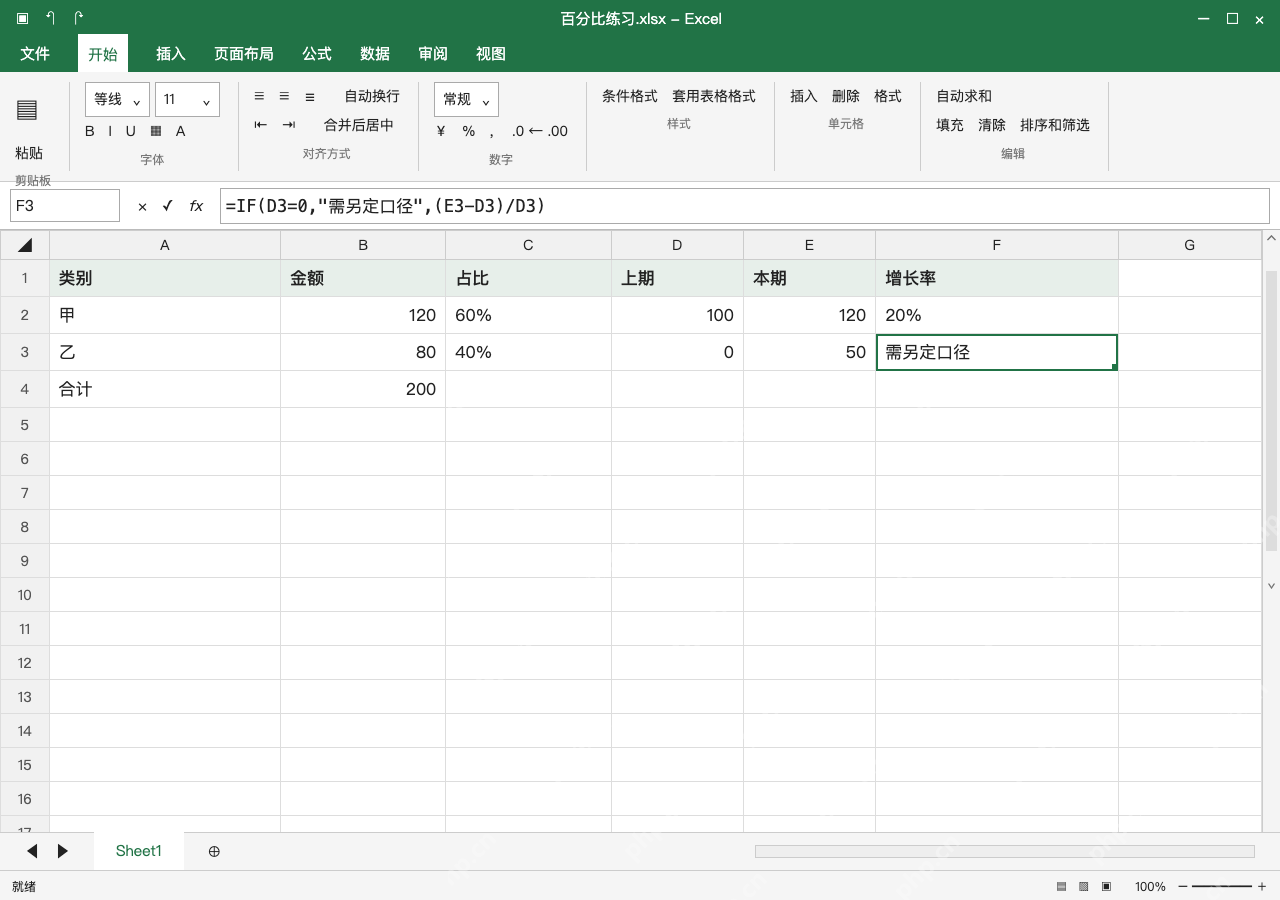Open the 套用表格格式 gallery
Viewport: 1280px width, 900px height.
click(x=714, y=96)
